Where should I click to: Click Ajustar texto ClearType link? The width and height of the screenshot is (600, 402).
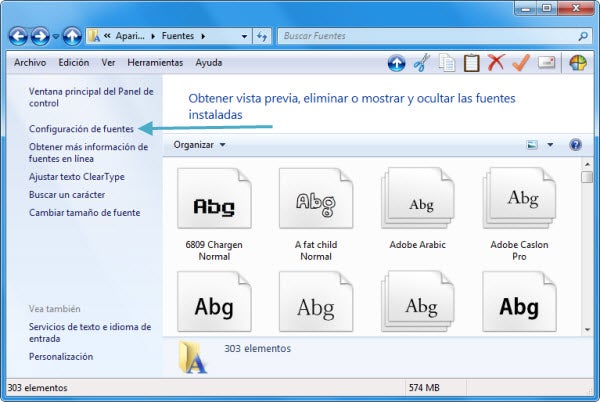pyautogui.click(x=78, y=176)
